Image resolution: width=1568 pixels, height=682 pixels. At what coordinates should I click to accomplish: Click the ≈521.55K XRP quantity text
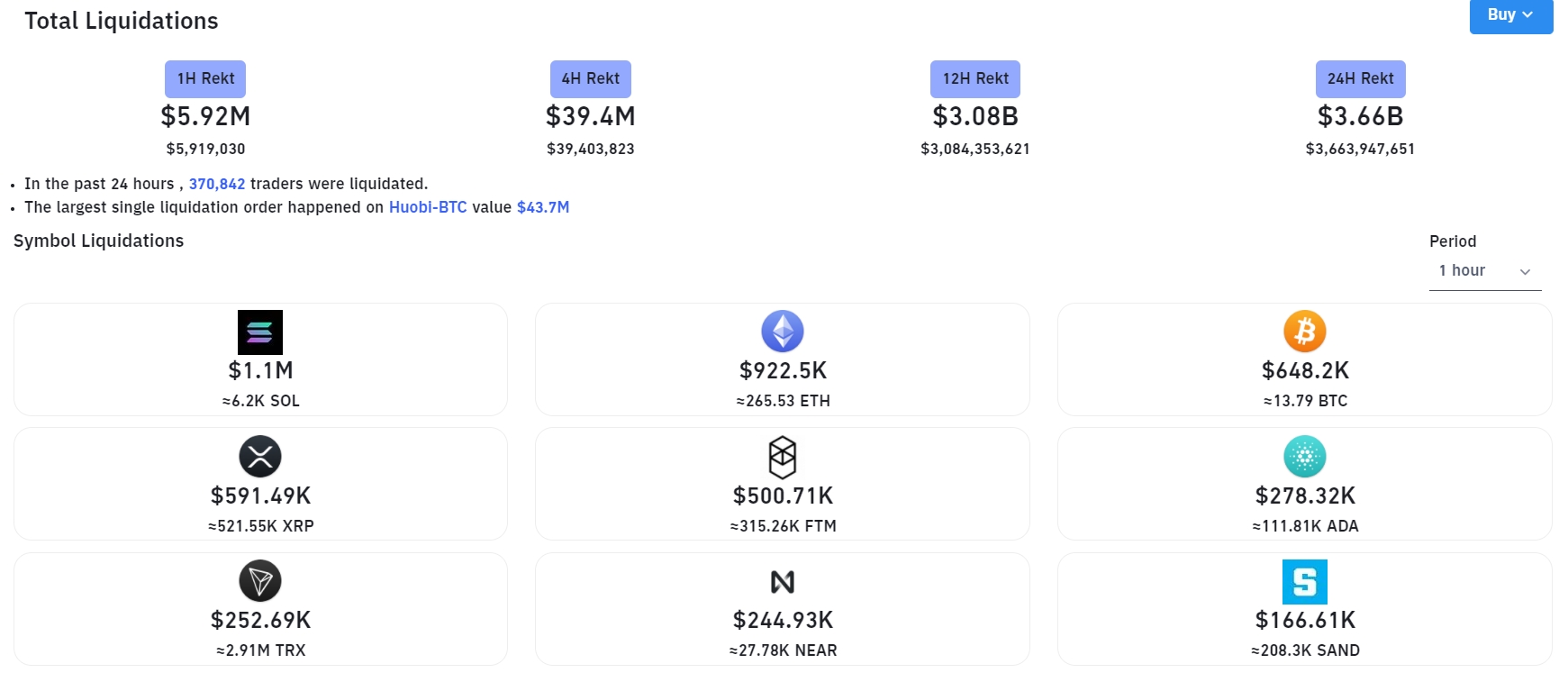[x=260, y=526]
